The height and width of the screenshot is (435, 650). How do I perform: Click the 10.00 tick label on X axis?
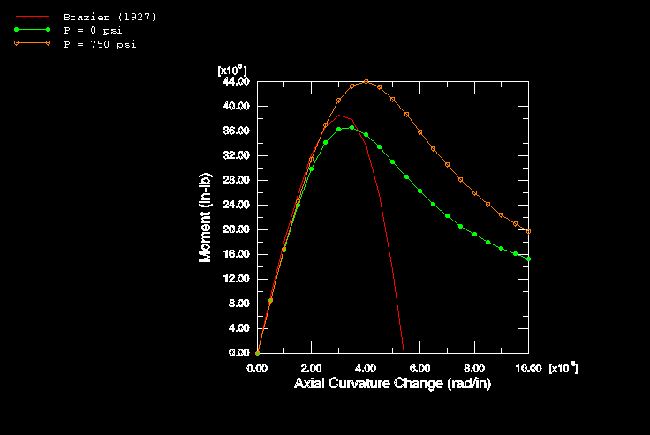pyautogui.click(x=528, y=368)
